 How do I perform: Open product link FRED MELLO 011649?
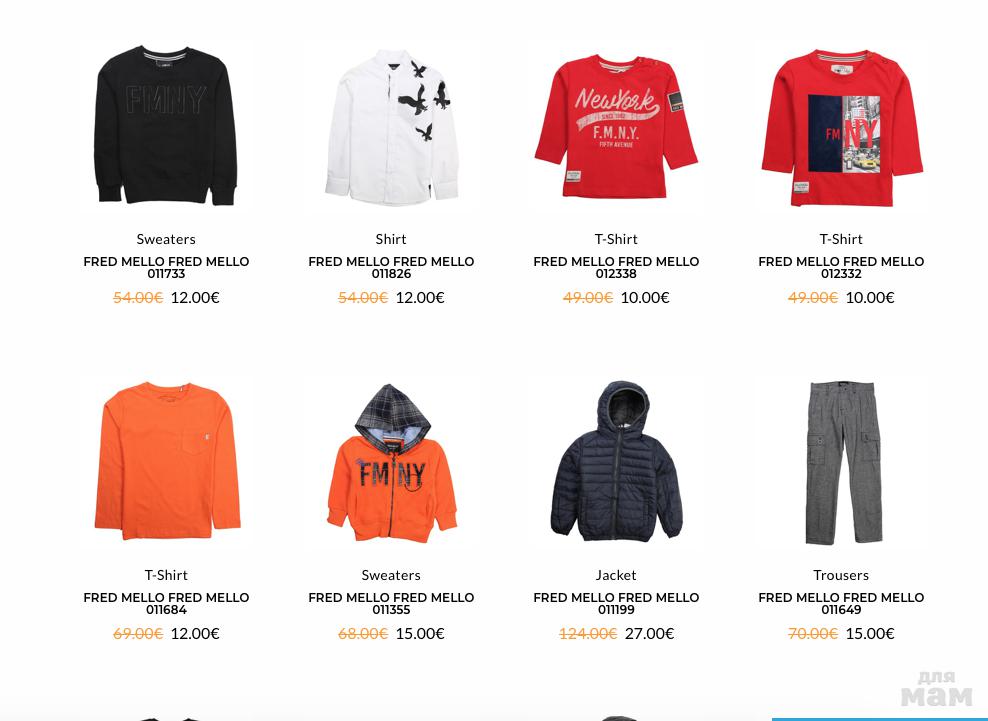pyautogui.click(x=841, y=603)
